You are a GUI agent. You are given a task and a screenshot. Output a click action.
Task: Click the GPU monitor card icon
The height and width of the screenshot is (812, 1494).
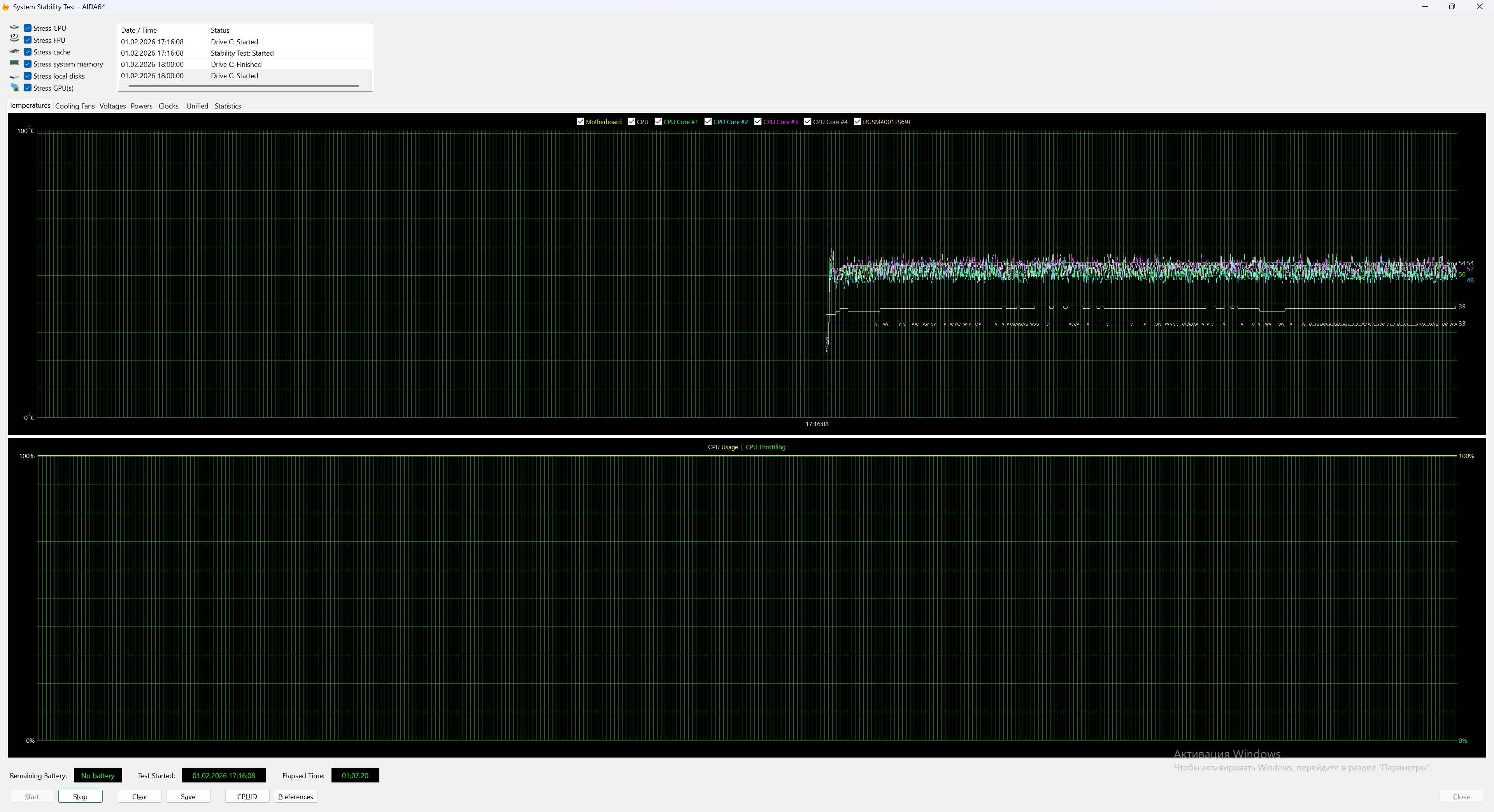coord(14,87)
